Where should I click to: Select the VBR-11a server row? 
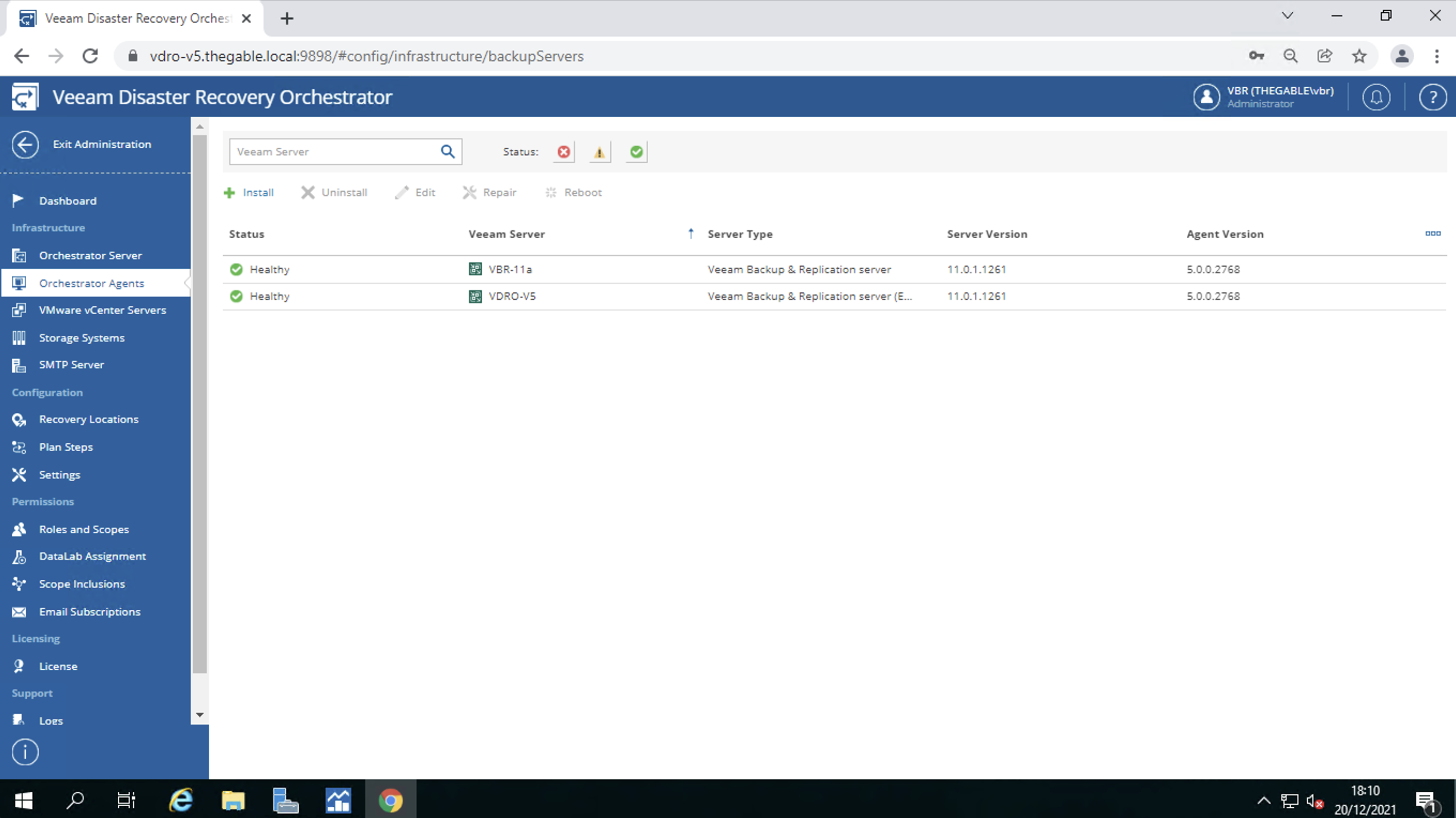pos(835,270)
